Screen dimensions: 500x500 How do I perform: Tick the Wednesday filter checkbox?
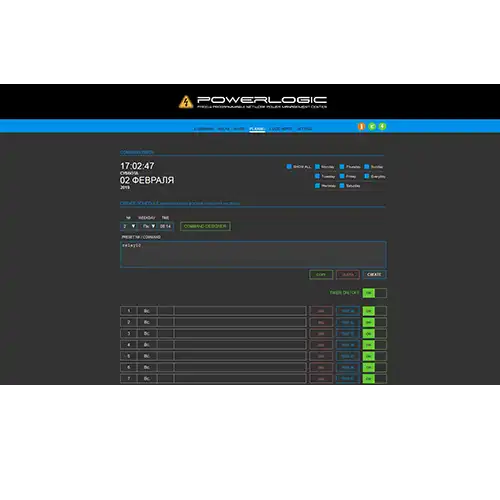(x=317, y=185)
